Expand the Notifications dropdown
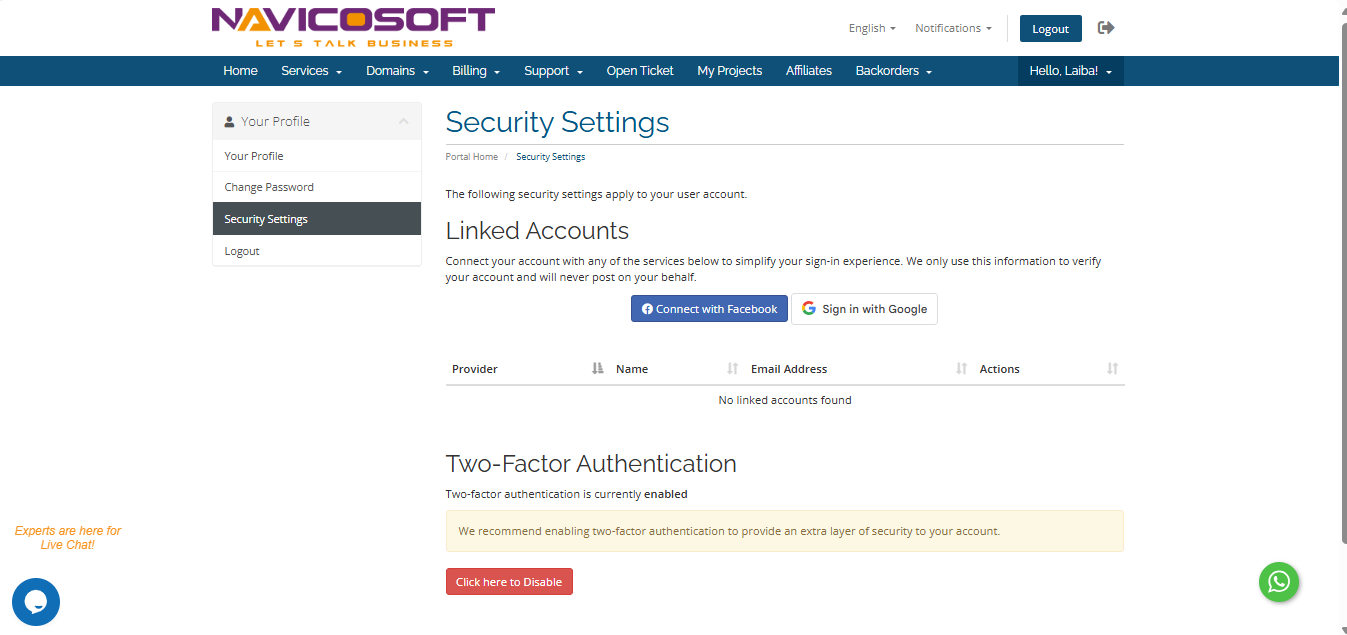The width and height of the screenshot is (1347, 635). pos(953,28)
